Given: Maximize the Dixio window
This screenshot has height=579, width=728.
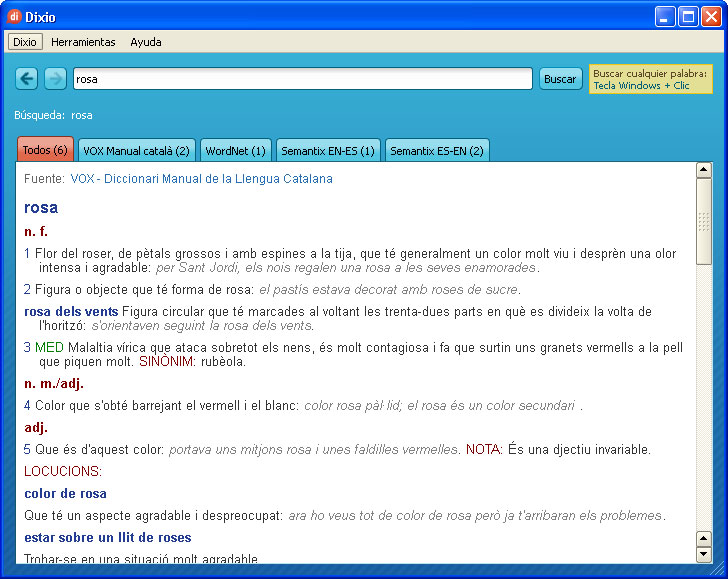Looking at the screenshot, I should 688,17.
